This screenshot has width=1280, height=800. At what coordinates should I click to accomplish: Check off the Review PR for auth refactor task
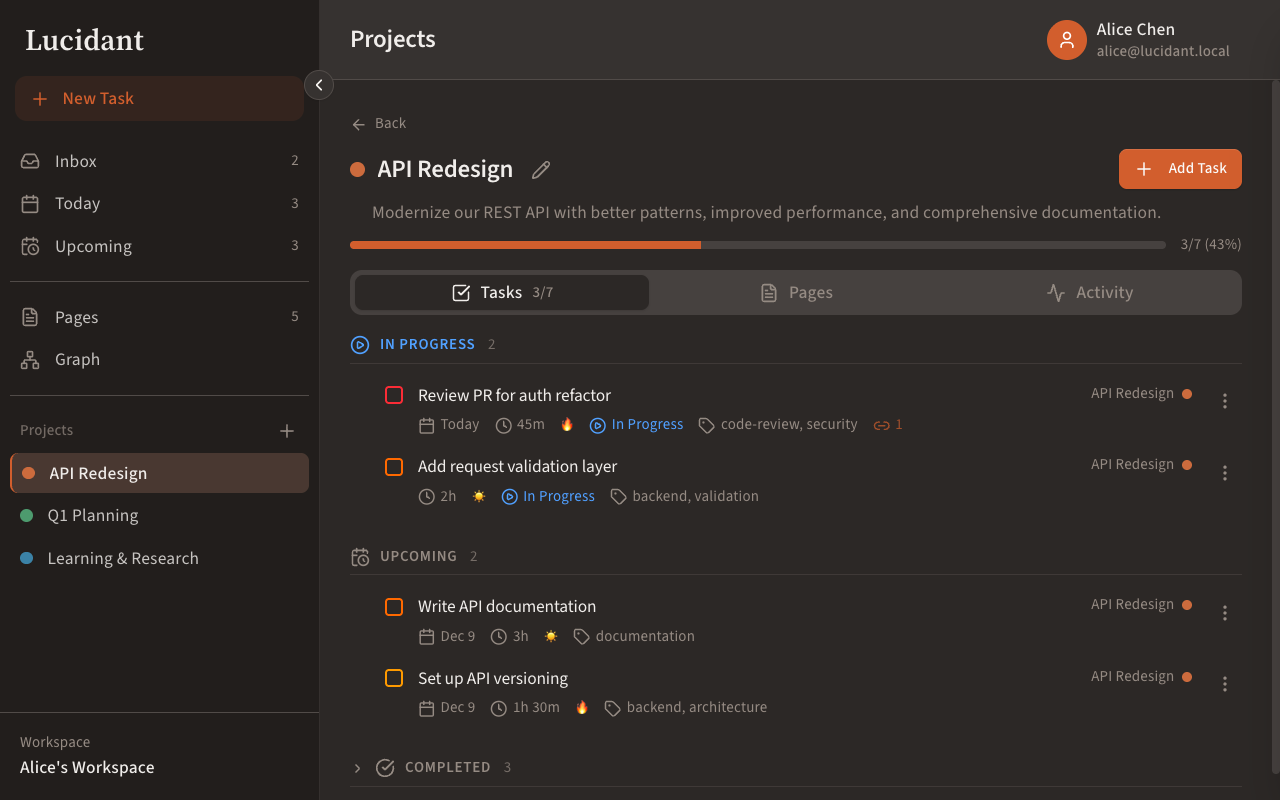click(393, 395)
